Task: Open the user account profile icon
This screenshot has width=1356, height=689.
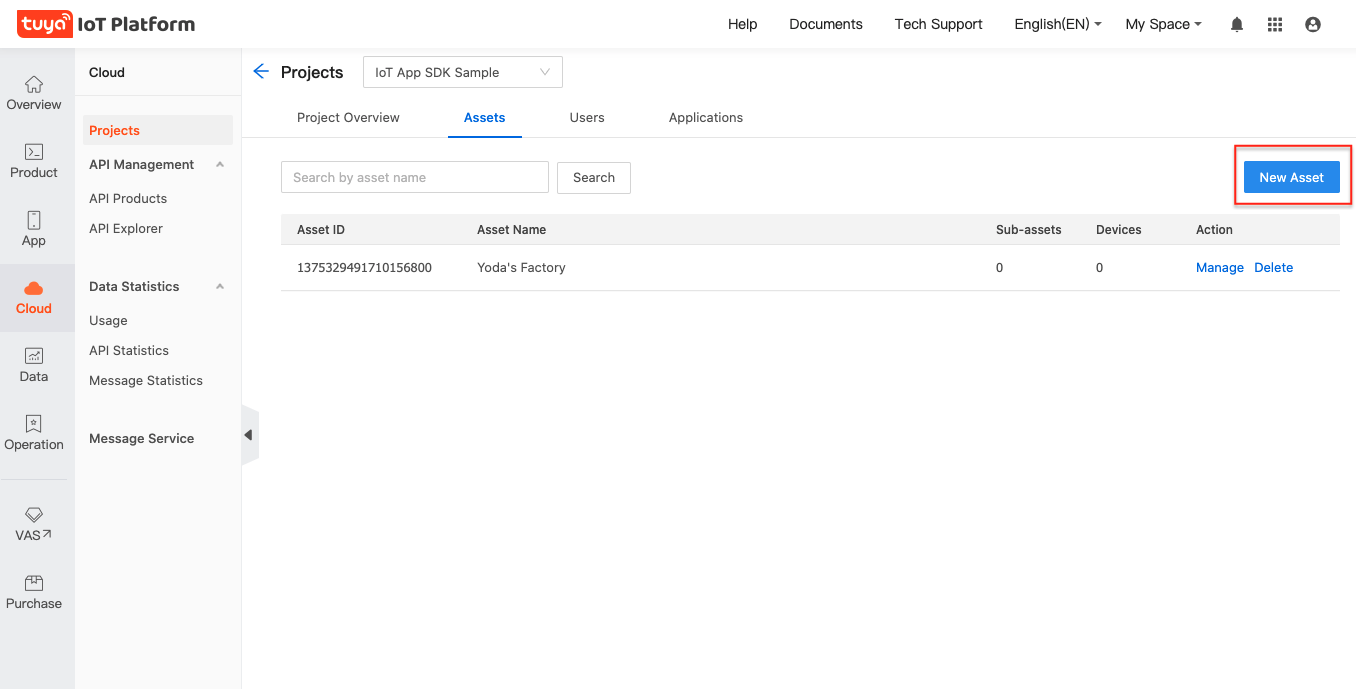Action: point(1313,25)
